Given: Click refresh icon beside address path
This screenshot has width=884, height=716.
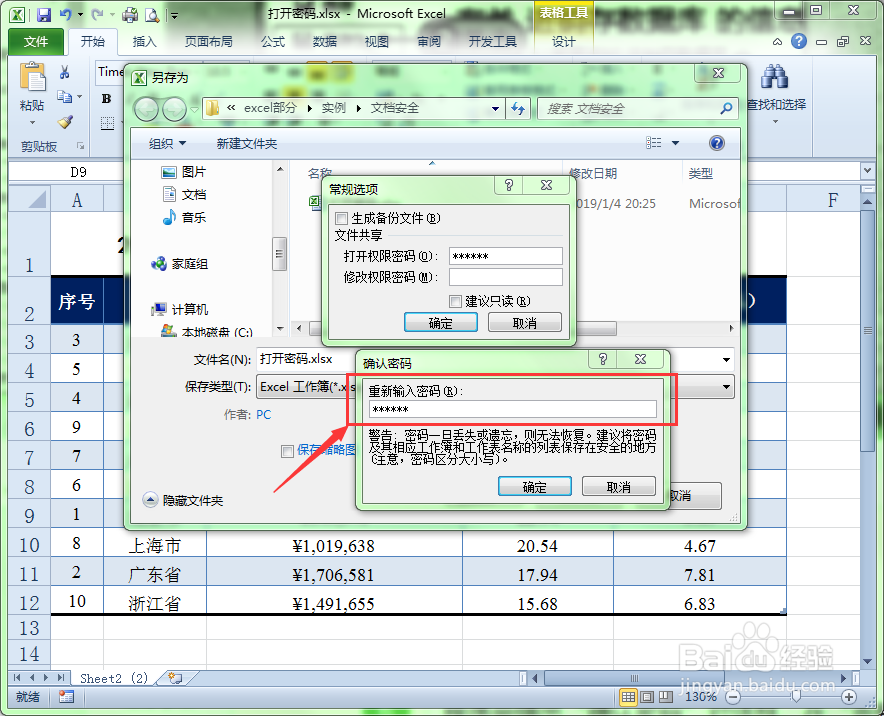Looking at the screenshot, I should click(x=518, y=108).
